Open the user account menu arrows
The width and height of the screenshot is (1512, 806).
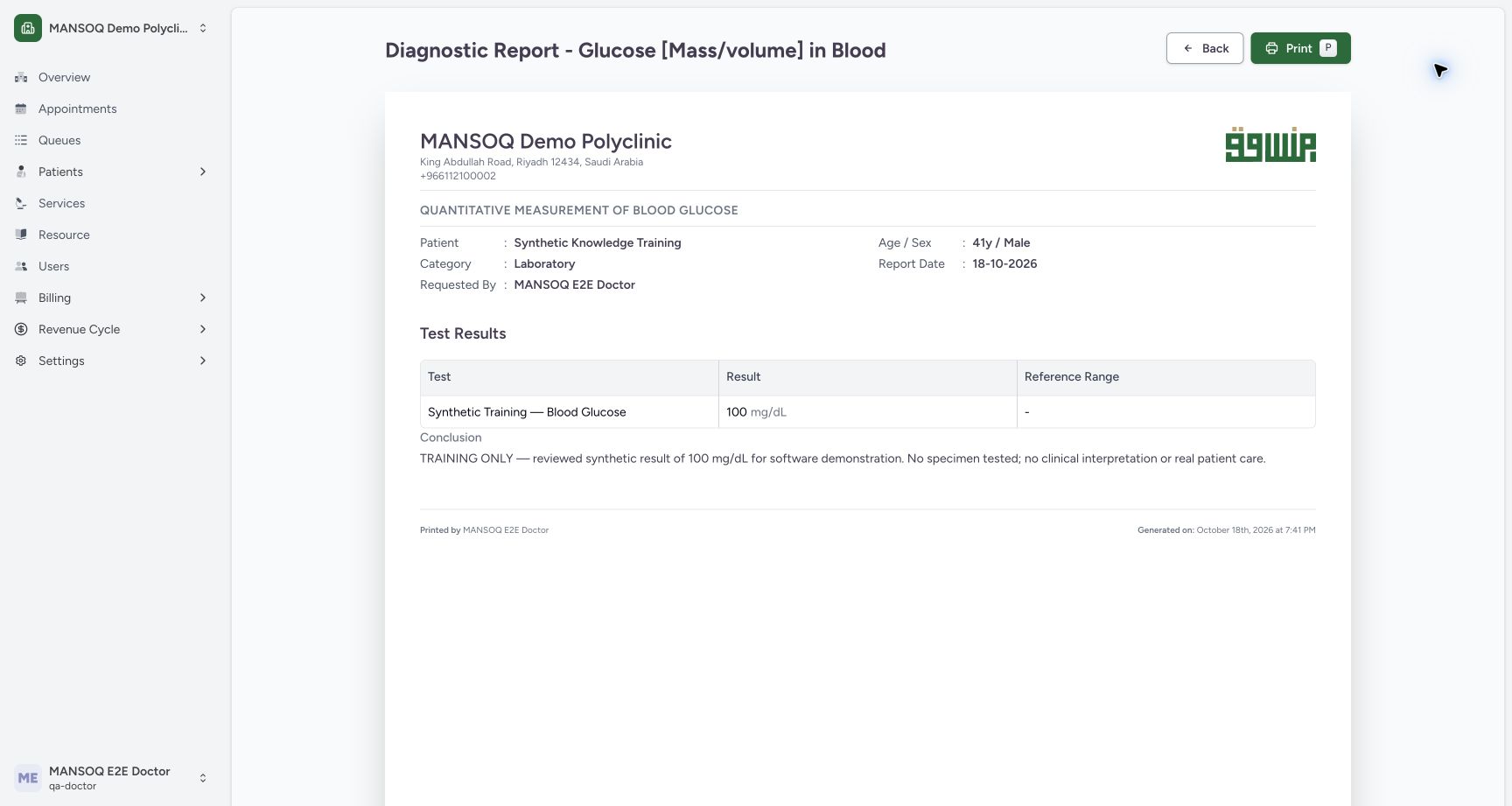coord(203,778)
